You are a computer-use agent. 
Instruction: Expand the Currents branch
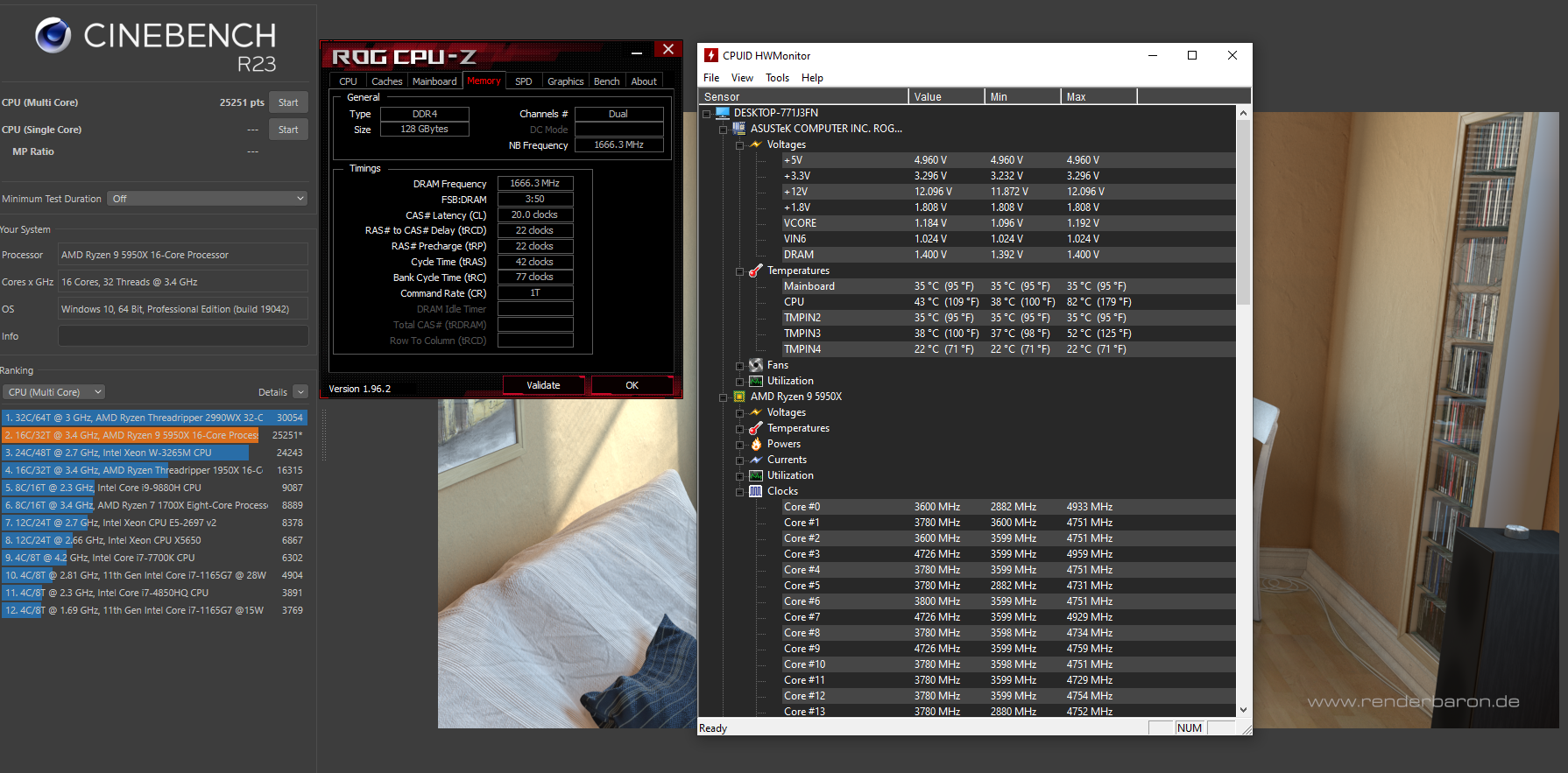click(740, 460)
